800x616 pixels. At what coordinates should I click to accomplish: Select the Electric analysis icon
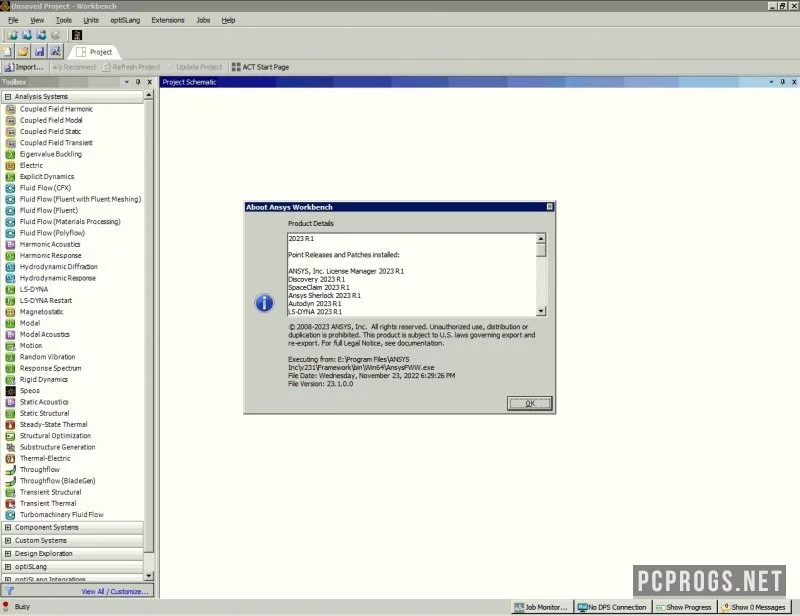[10, 165]
